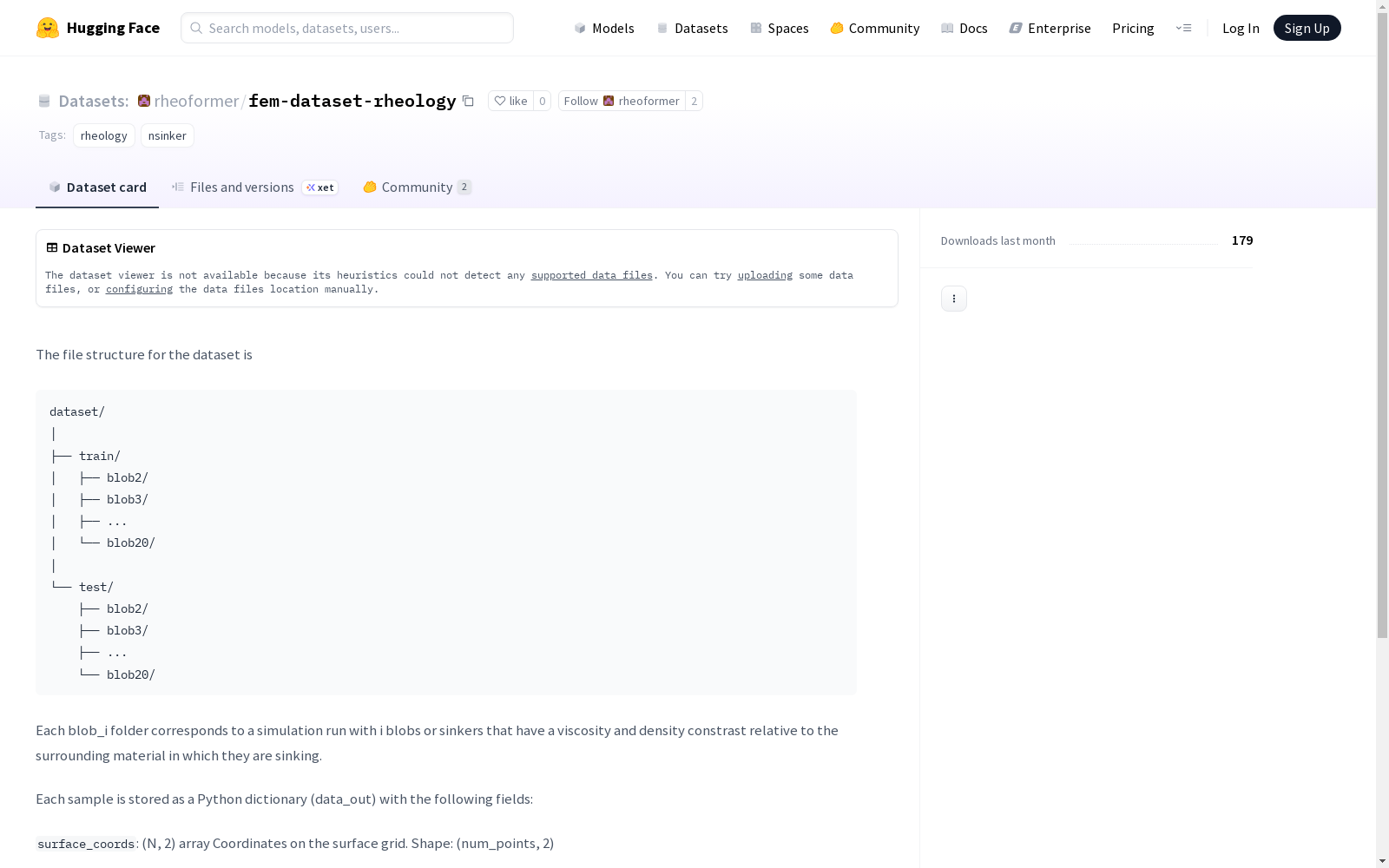Go to Pricing
The image size is (1389, 868).
[x=1133, y=28]
